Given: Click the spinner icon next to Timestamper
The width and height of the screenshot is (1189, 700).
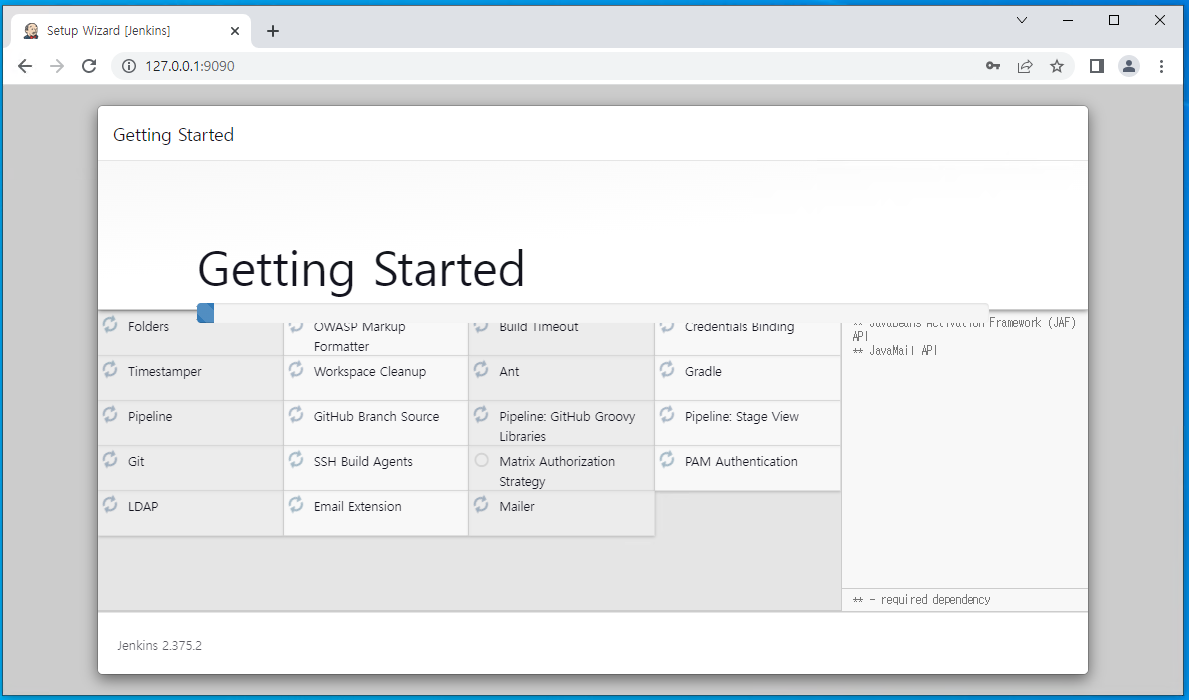Looking at the screenshot, I should click(x=110, y=369).
